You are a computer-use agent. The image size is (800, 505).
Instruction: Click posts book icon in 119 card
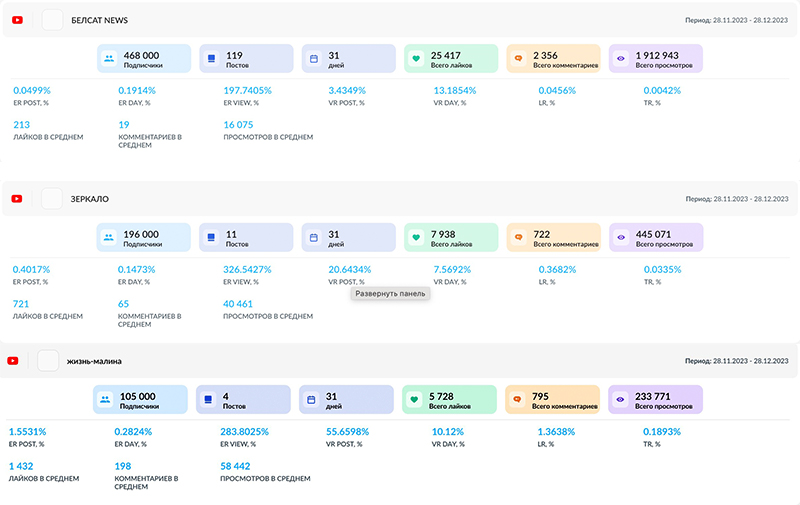coord(211,59)
